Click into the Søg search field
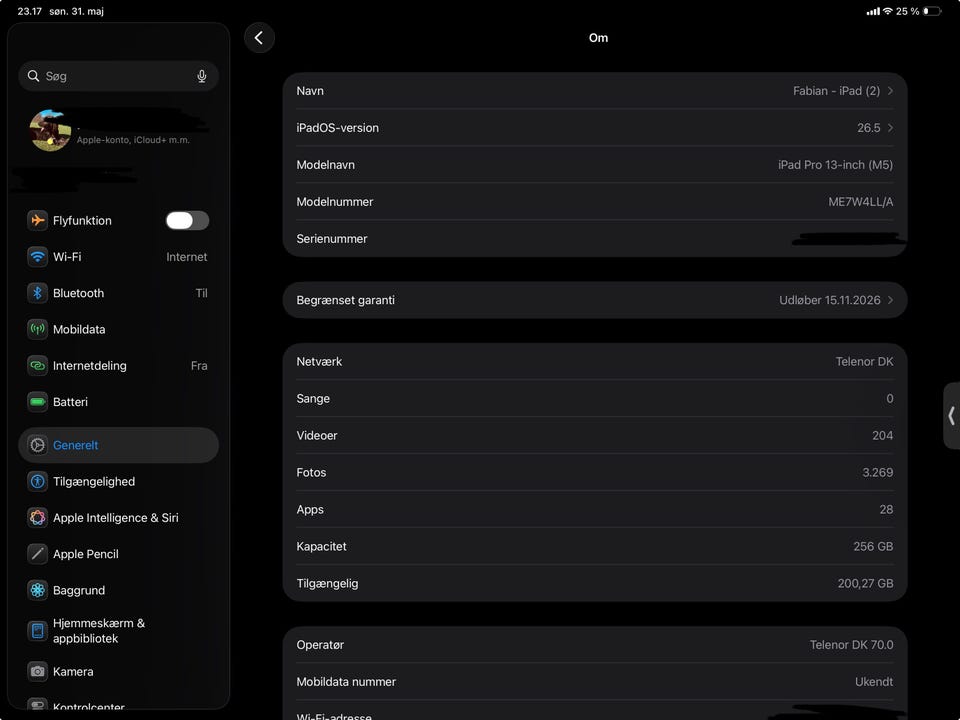 click(118, 76)
